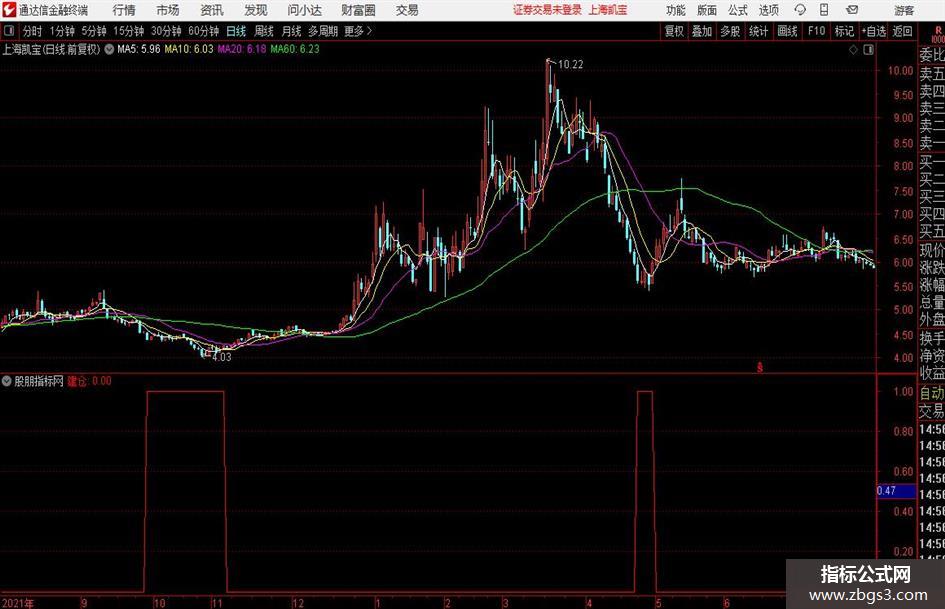Viewport: 945px width, 609px height.
Task: Click the 通达信 red logo icon
Action: click(x=9, y=10)
